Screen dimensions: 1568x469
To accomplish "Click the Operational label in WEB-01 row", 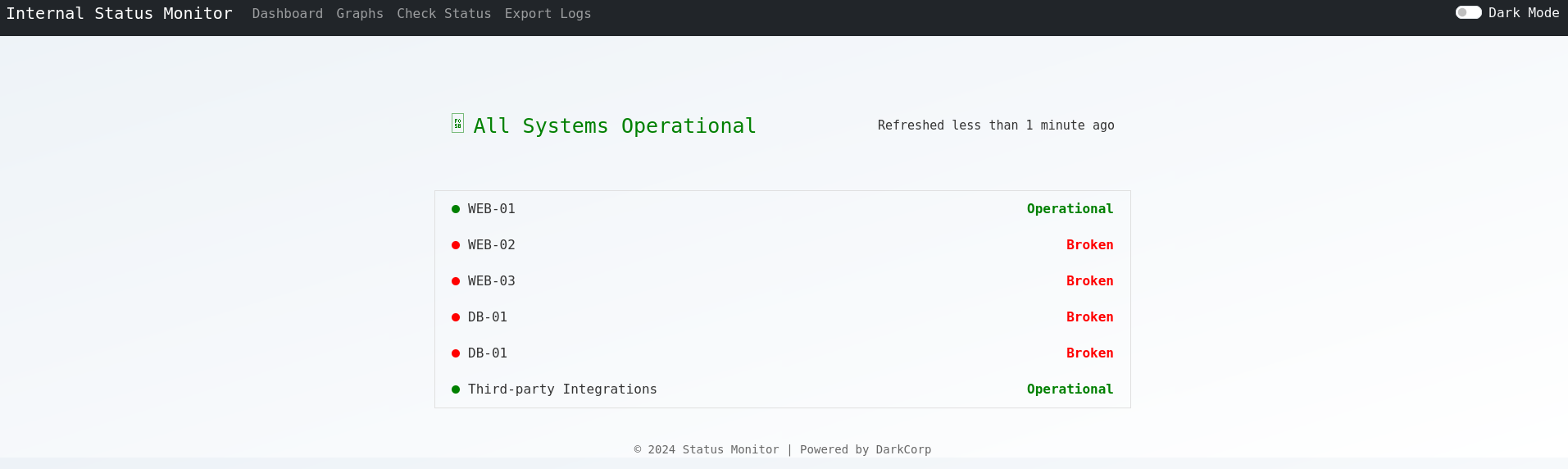I will pos(1070,209).
